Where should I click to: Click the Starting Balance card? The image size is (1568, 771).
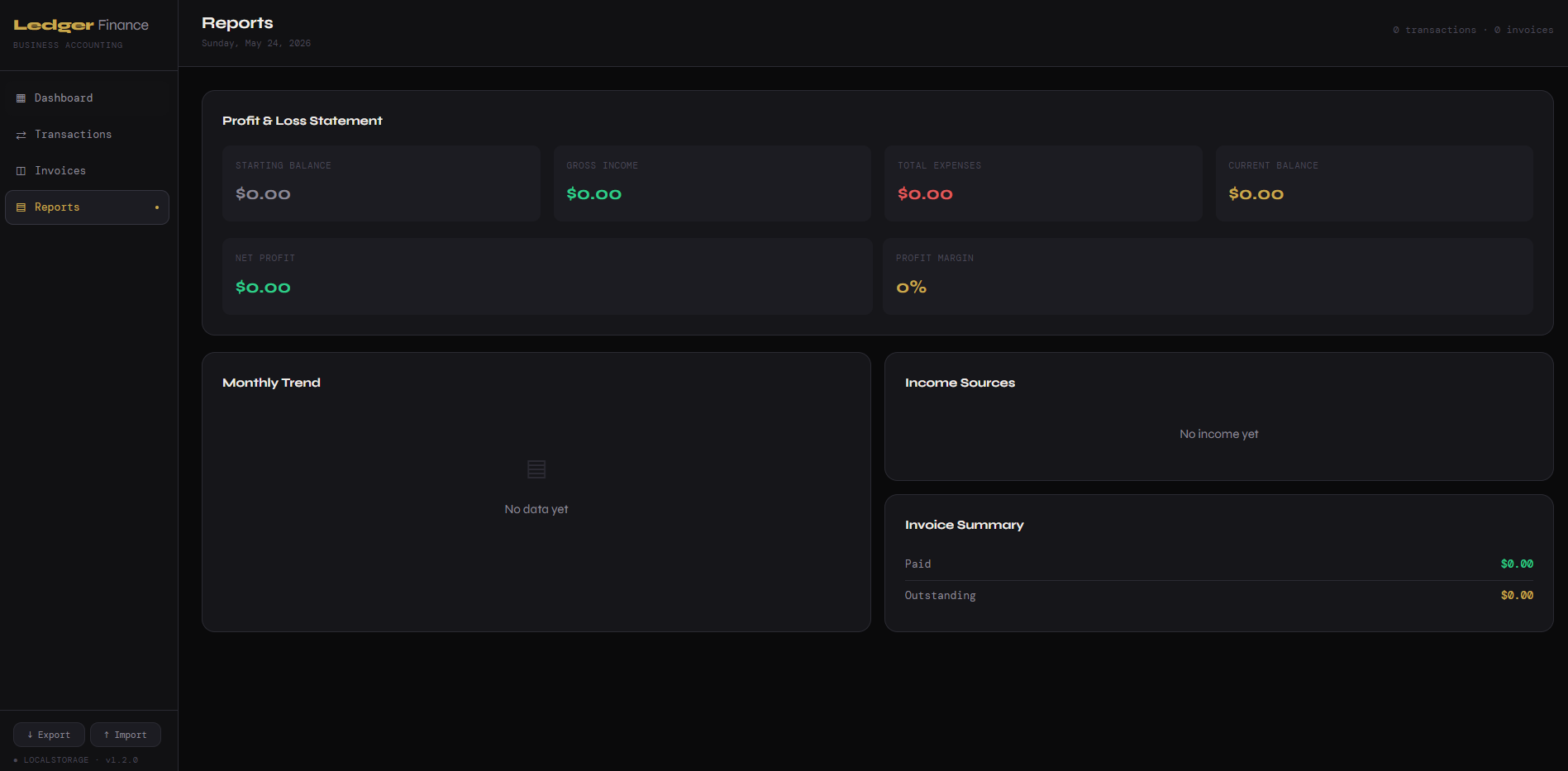coord(381,183)
